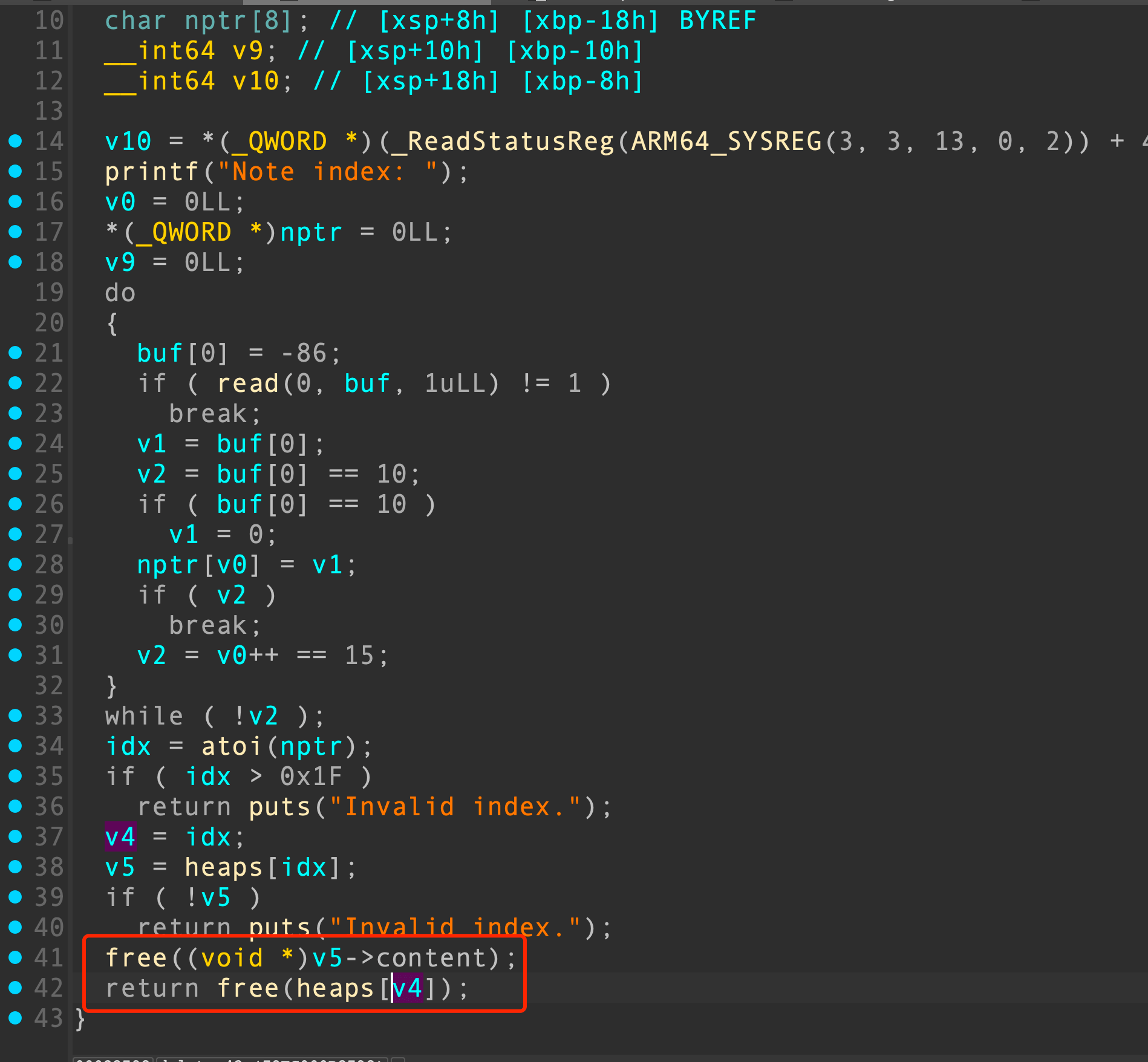Click the !v5 condition on line 39
The height and width of the screenshot is (1062, 1148).
pyautogui.click(x=208, y=898)
